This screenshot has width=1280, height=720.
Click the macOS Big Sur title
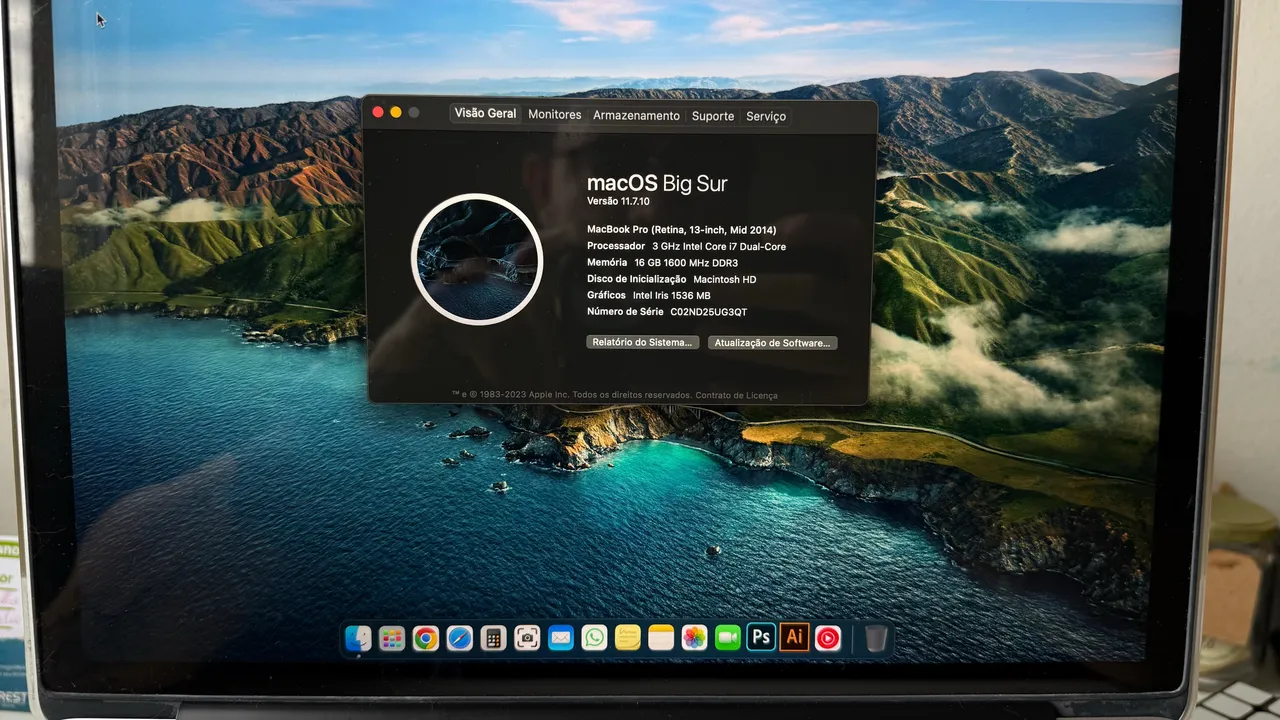(657, 183)
